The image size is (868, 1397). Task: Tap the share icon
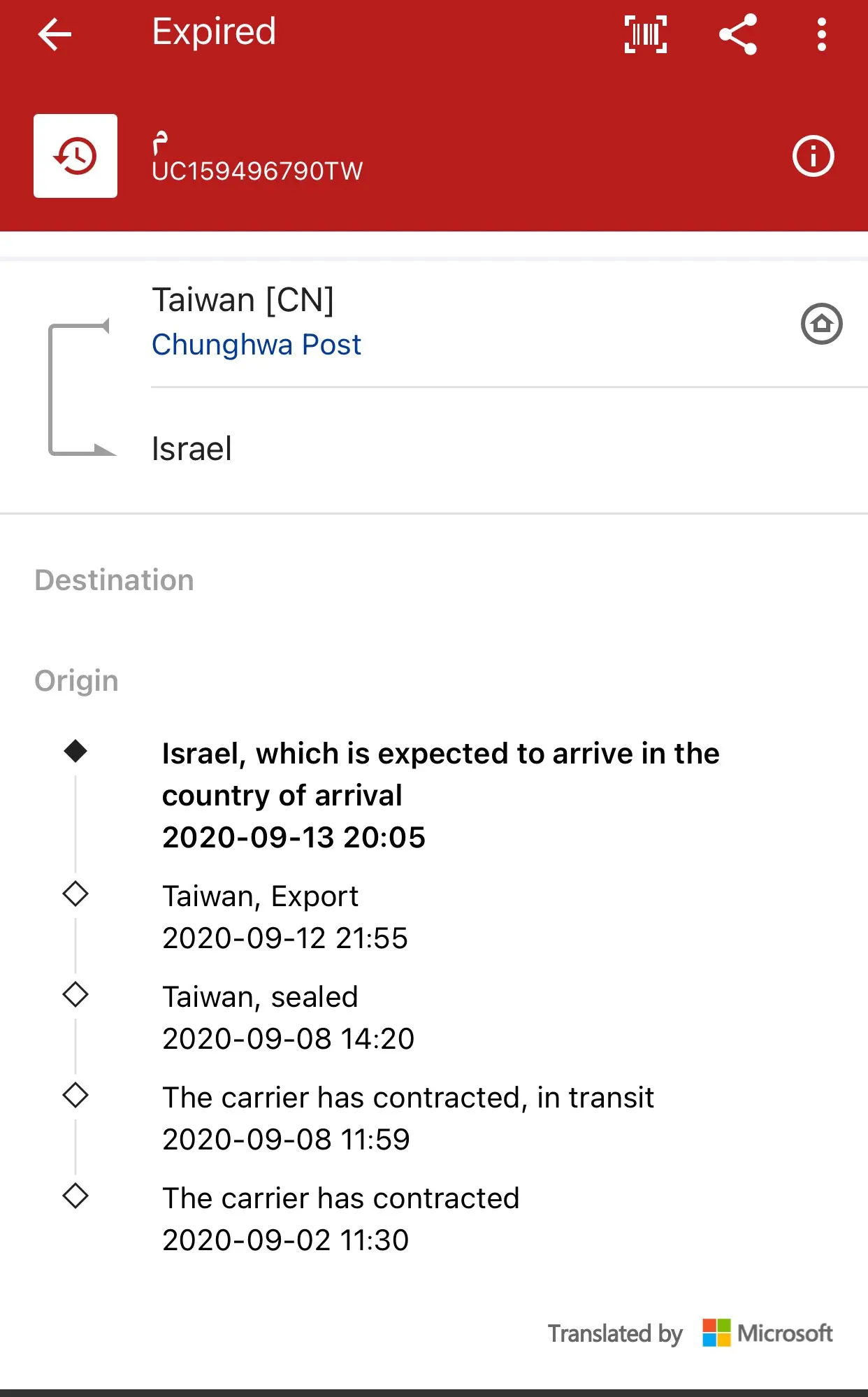click(738, 34)
